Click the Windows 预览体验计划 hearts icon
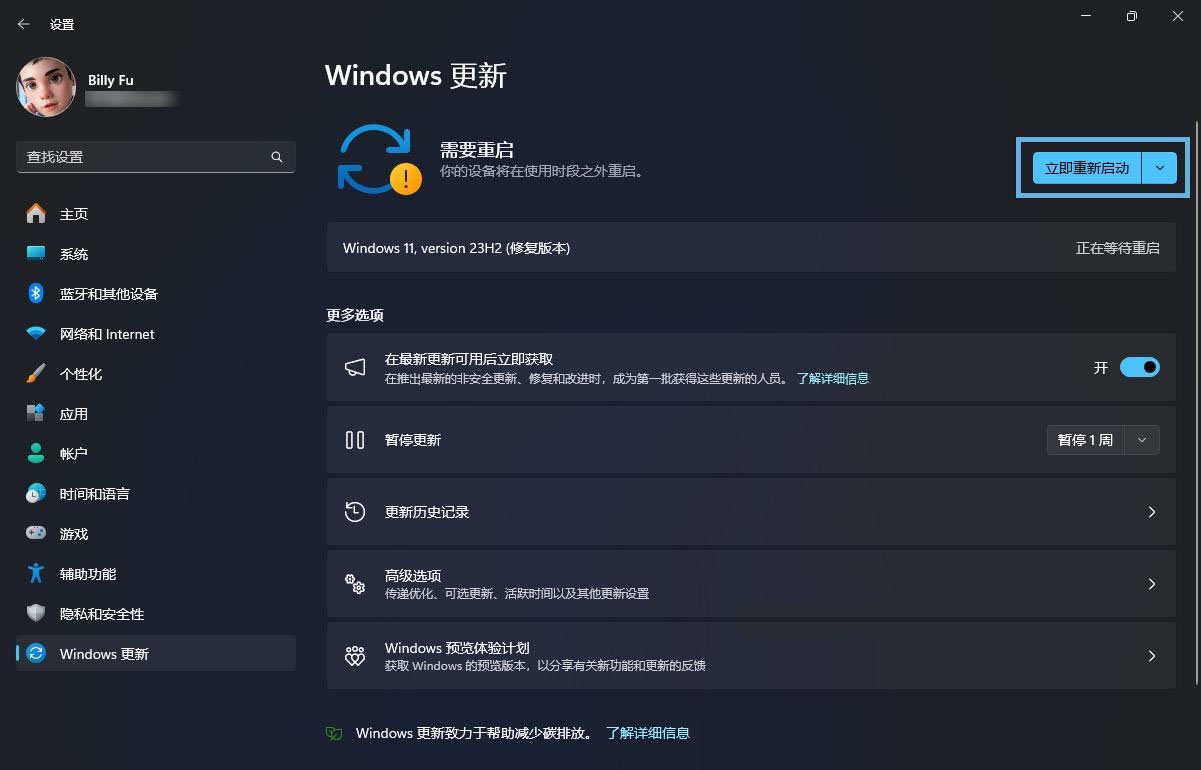 pyautogui.click(x=355, y=656)
